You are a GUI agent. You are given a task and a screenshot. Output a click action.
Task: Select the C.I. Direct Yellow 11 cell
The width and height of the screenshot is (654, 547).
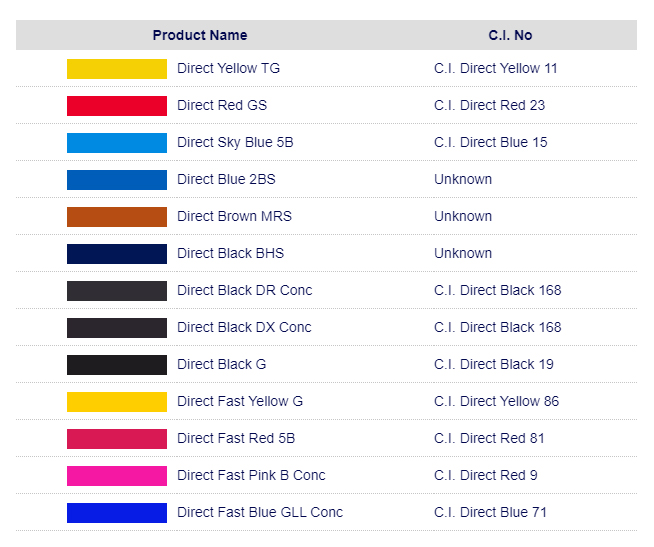(496, 68)
